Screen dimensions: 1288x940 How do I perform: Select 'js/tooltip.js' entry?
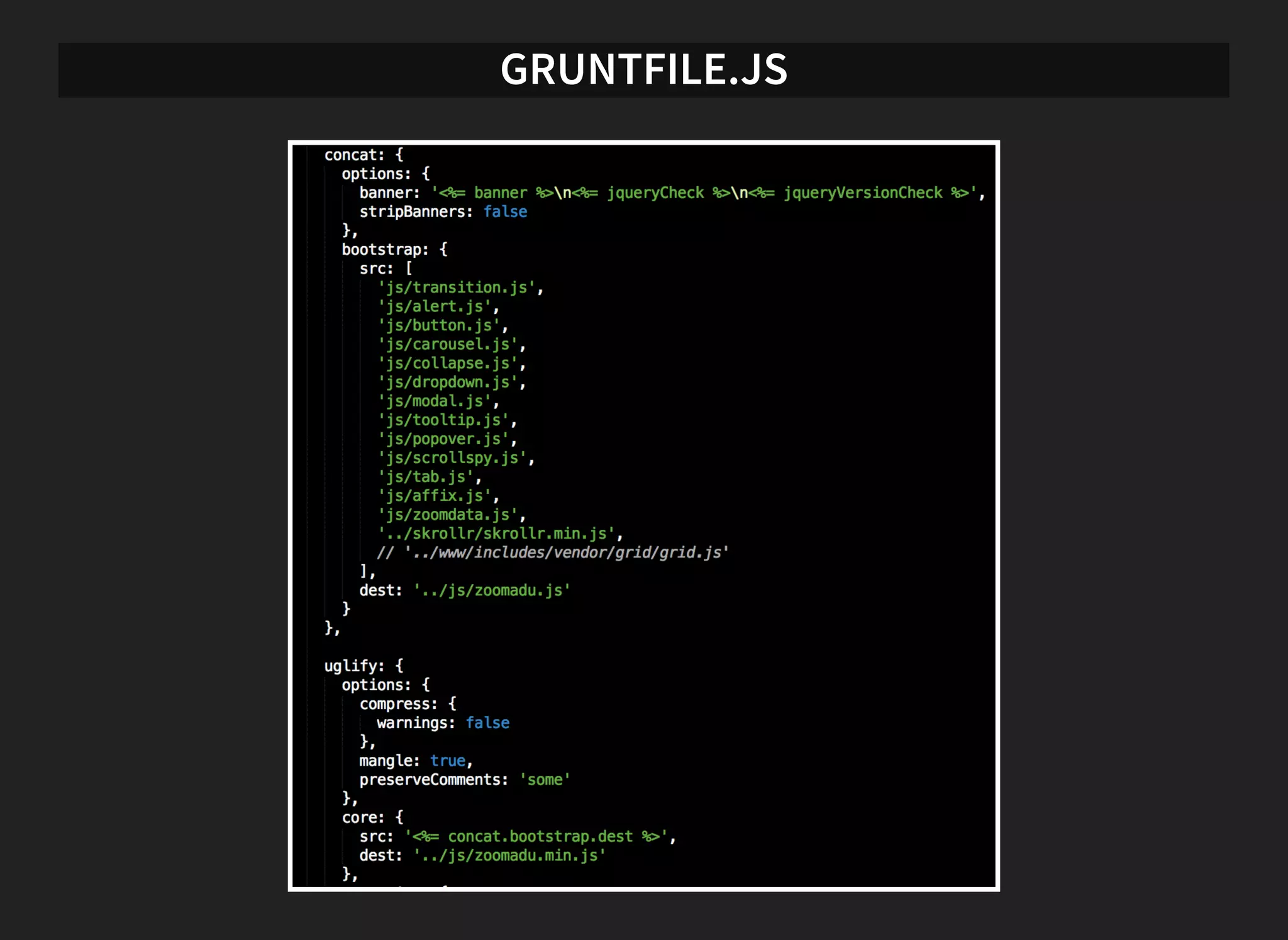pos(447,420)
